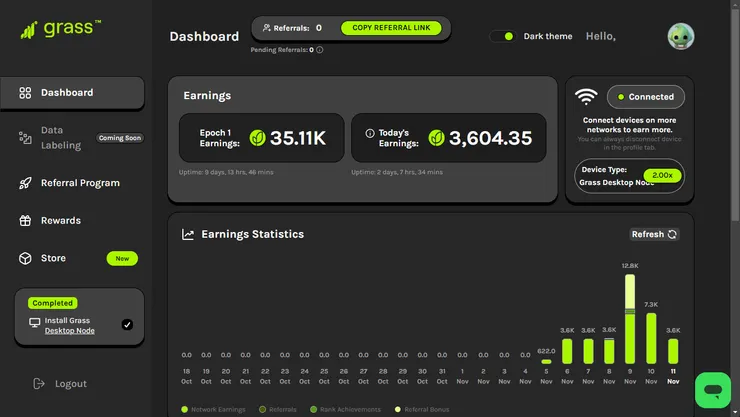
Task: Click the Dashboard grid icon in sidebar
Action: click(25, 93)
